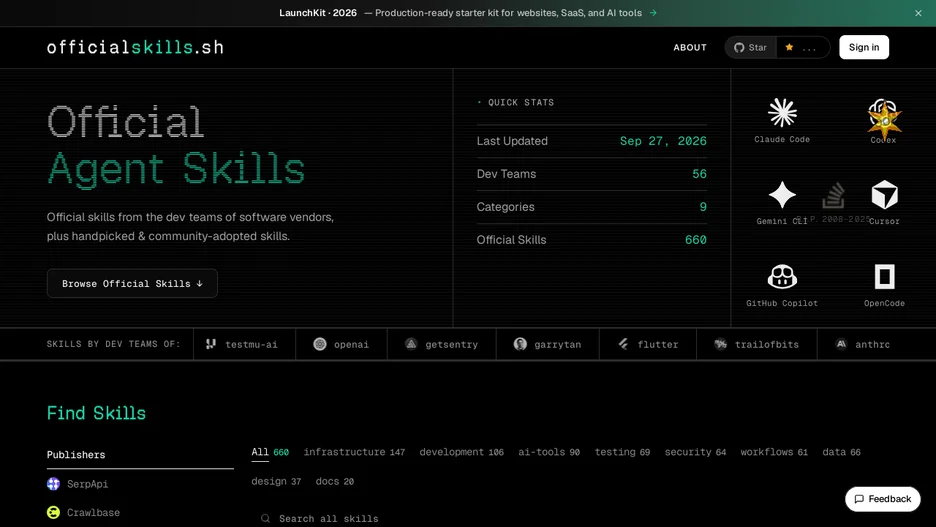Pick the GitHub Copilot icon
936x527 pixels.
pyautogui.click(x=782, y=277)
